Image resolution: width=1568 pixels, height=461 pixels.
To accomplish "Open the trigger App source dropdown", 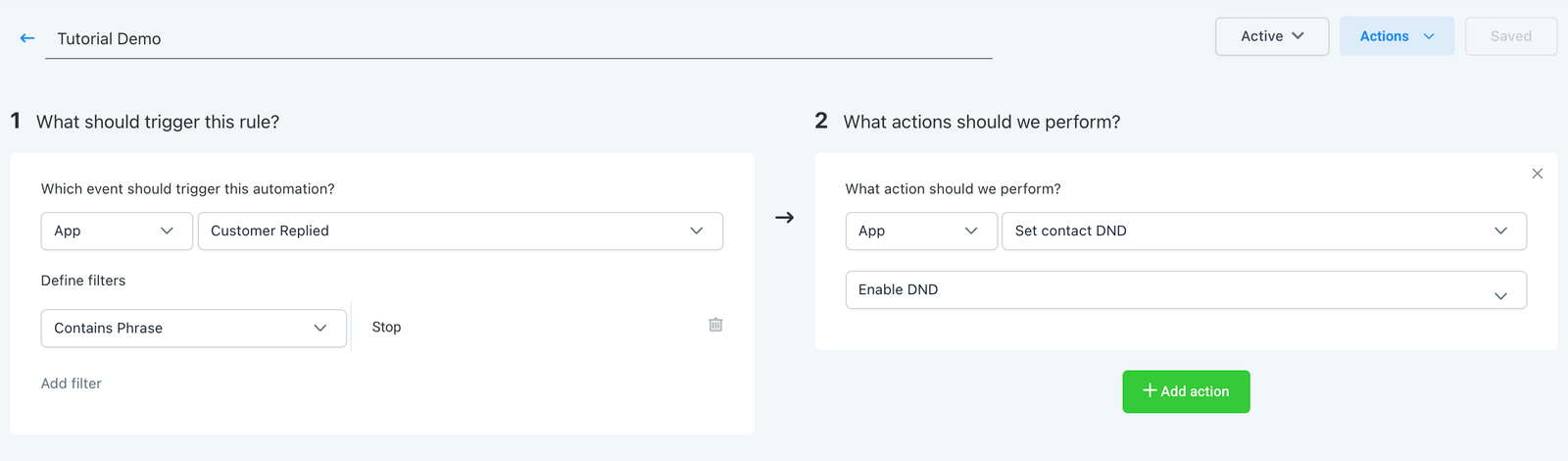I will [x=116, y=230].
